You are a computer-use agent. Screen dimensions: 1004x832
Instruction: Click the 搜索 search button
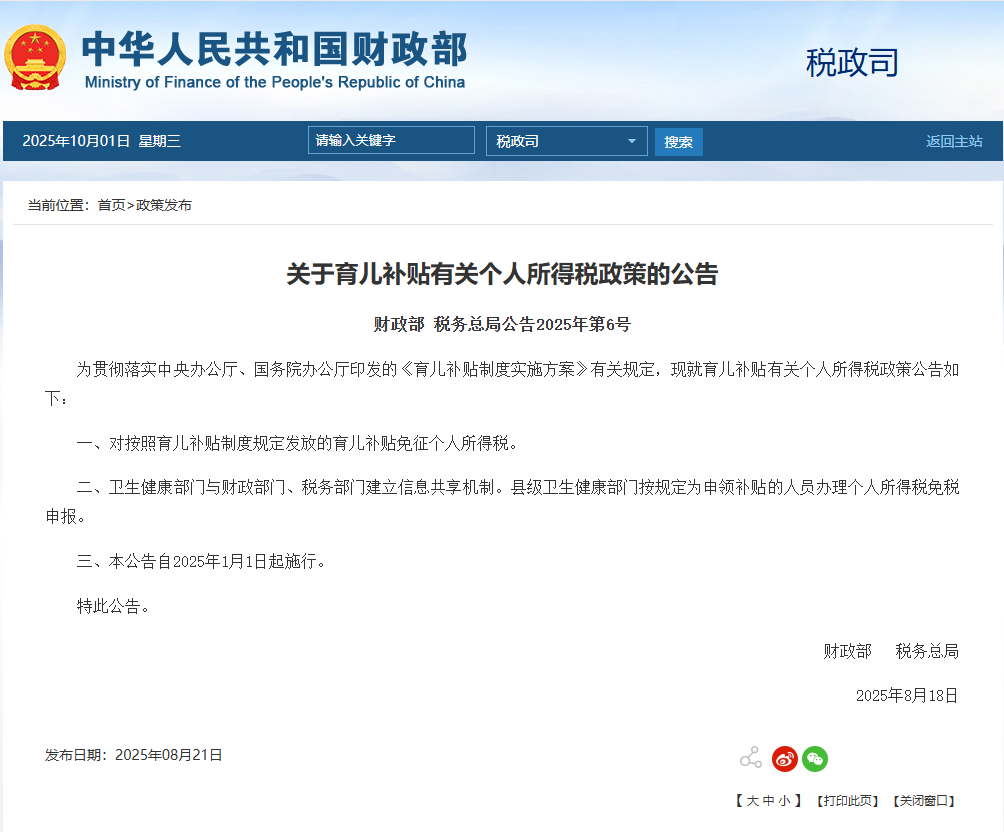[679, 142]
